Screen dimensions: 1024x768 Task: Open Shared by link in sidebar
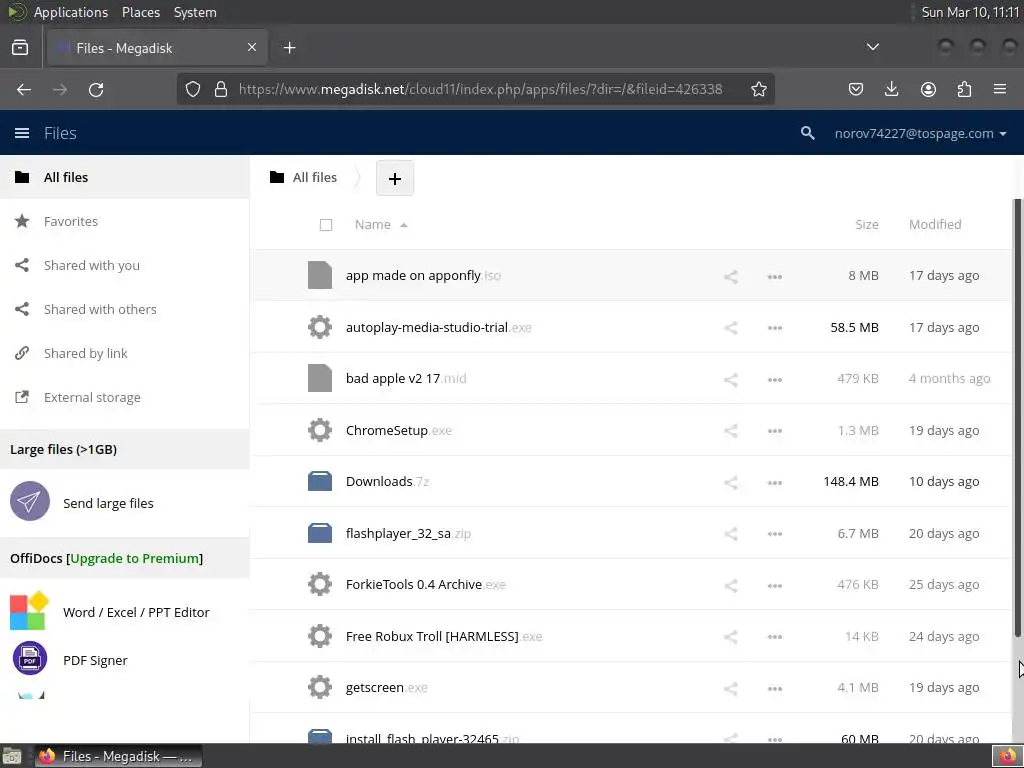124,353
